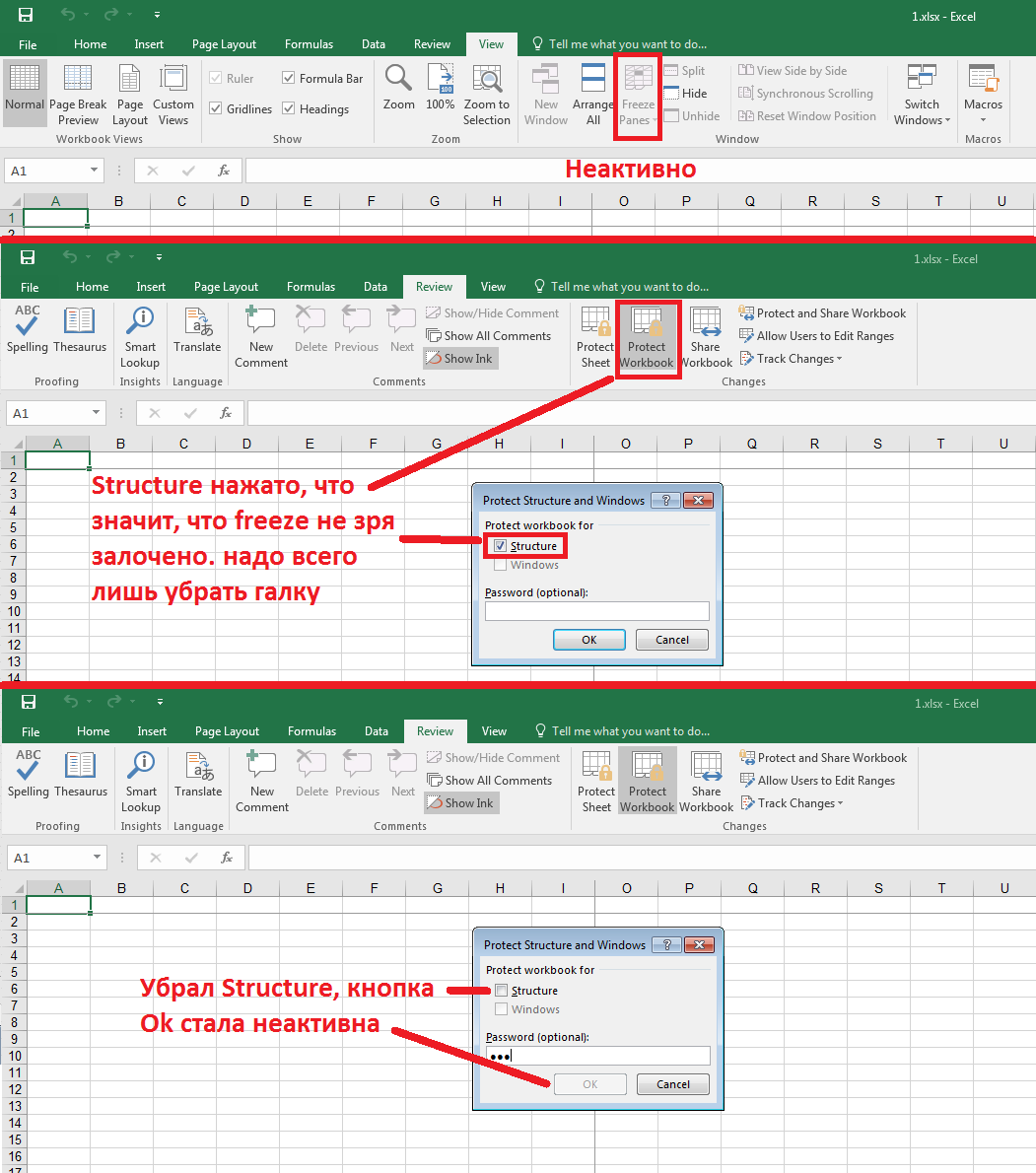The width and height of the screenshot is (1036, 1173).
Task: Click Cancel in the middle Protect dialog
Action: pos(671,640)
